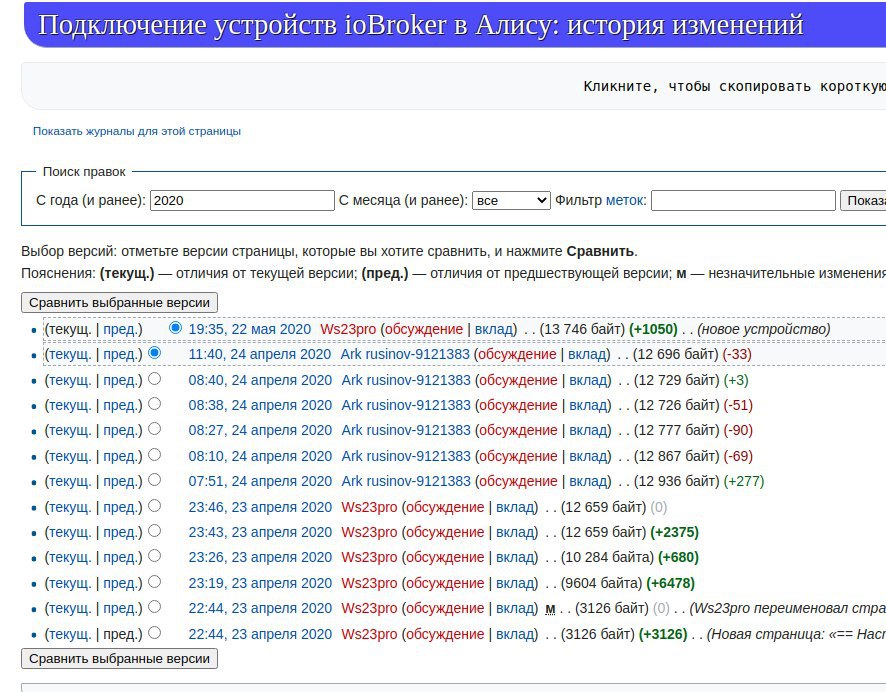Open 'обсуждение' link on the 23:26 row
The image size is (886, 692).
[x=445, y=557]
